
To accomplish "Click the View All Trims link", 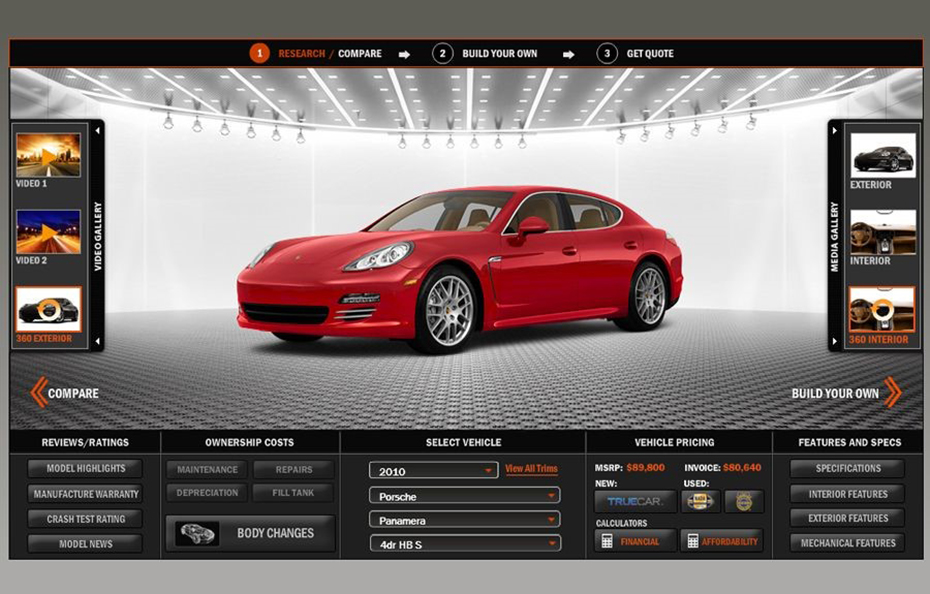I will [x=531, y=469].
